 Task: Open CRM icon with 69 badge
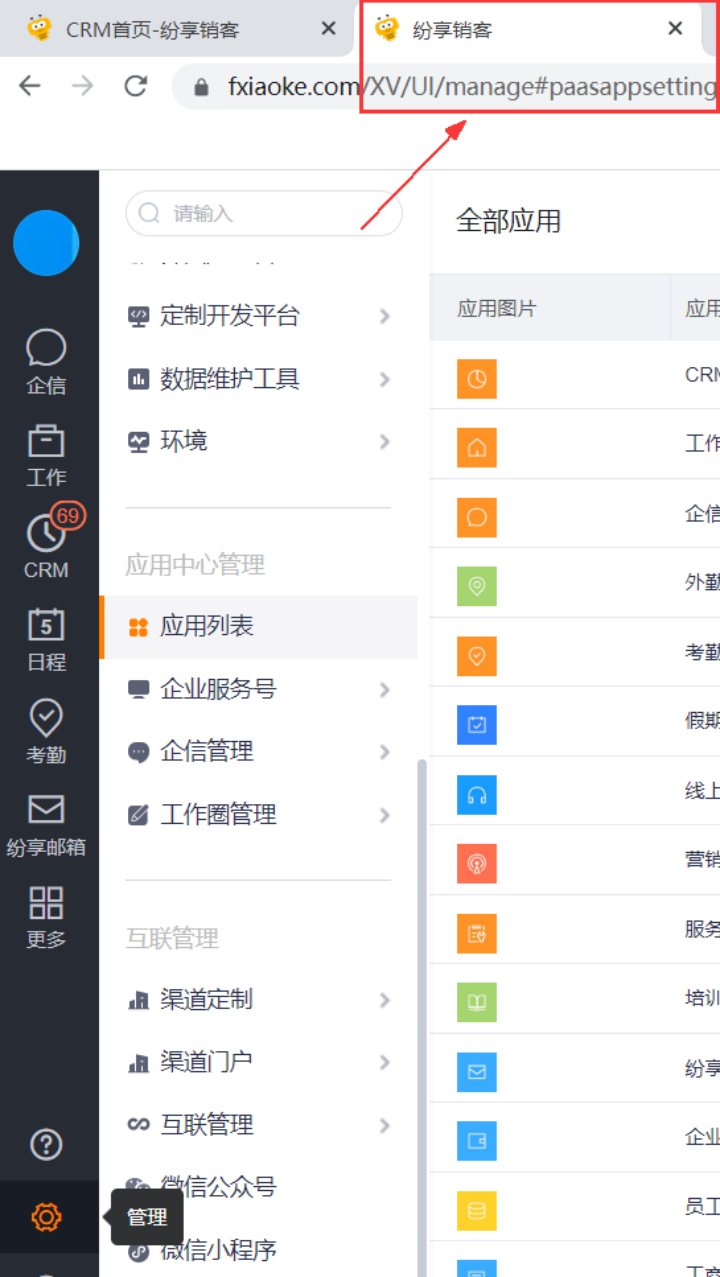[x=46, y=544]
